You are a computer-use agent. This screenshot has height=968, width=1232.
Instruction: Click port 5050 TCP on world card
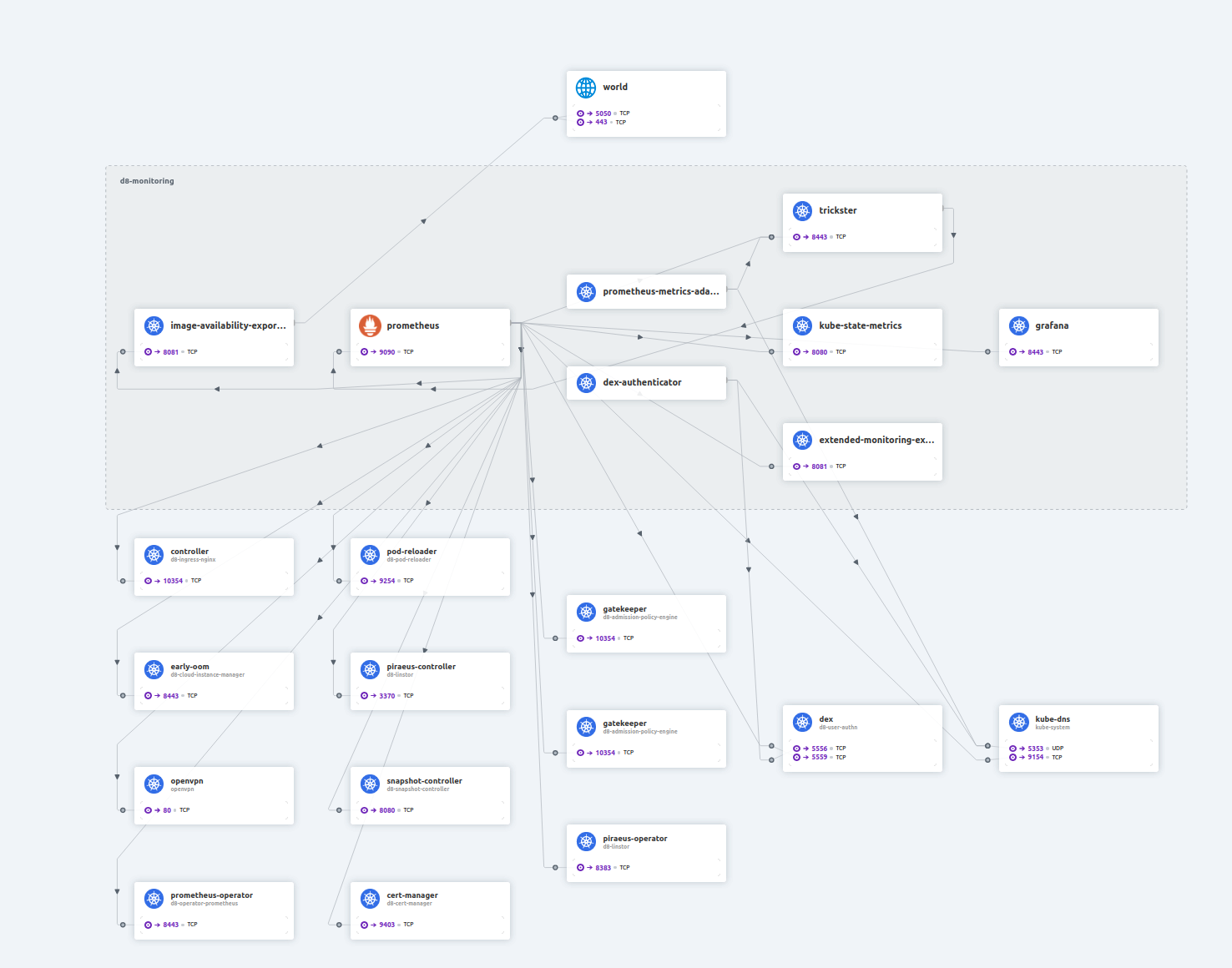[x=603, y=113]
